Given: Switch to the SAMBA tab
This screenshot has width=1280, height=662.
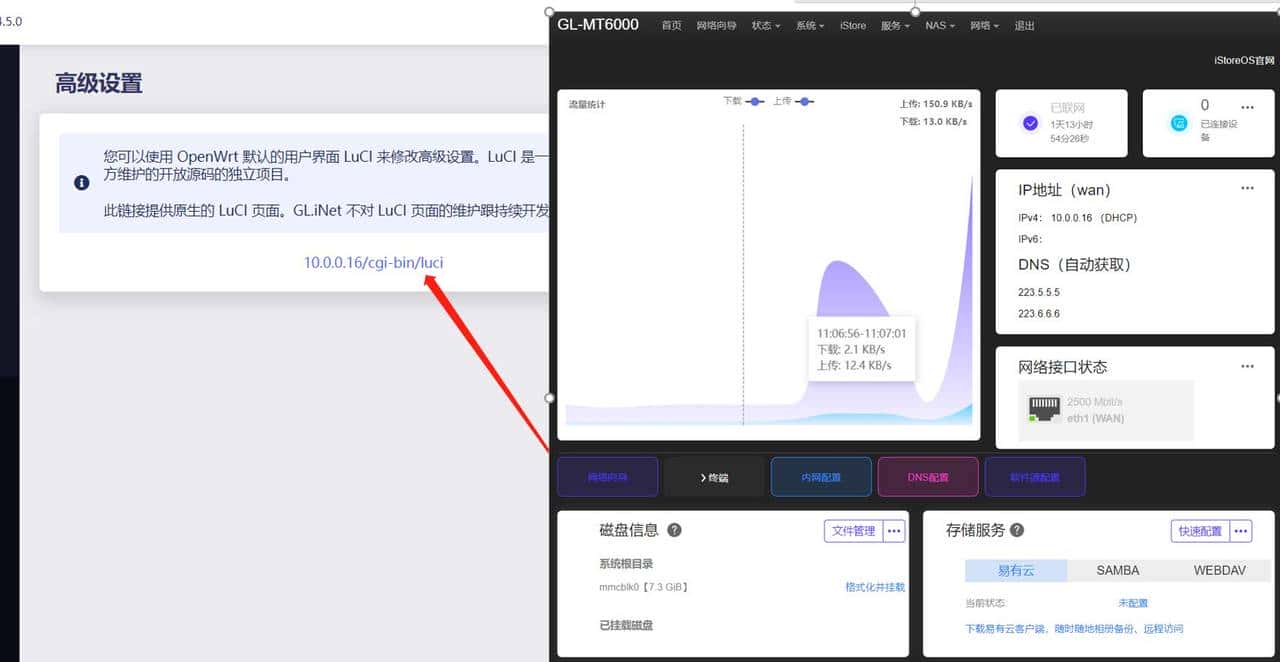Looking at the screenshot, I should (x=1116, y=570).
